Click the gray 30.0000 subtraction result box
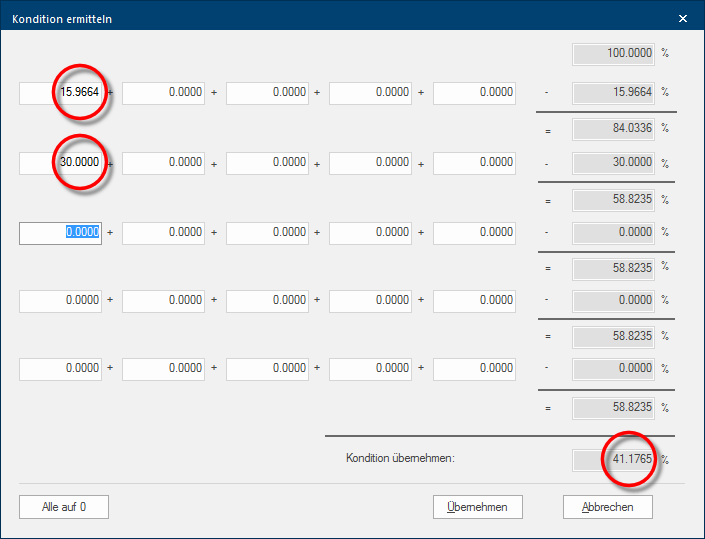This screenshot has width=705, height=539. [613, 163]
